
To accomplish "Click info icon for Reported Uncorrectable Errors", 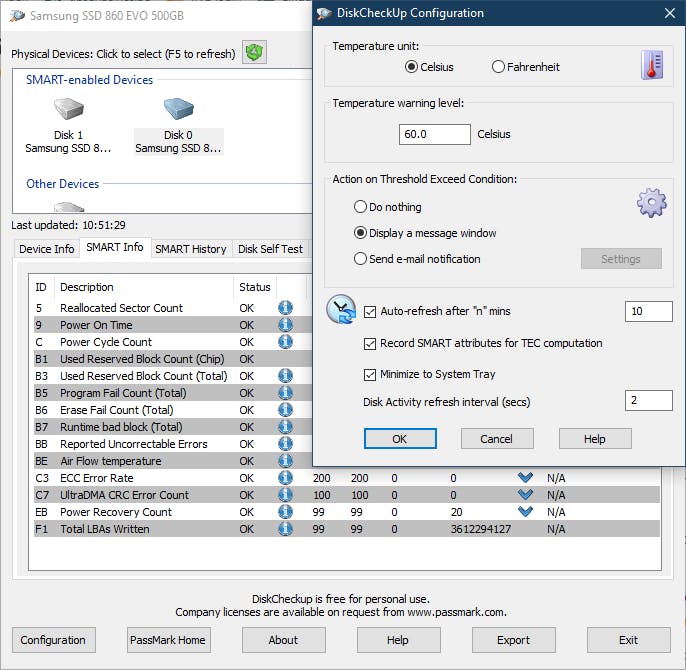I will click(285, 444).
